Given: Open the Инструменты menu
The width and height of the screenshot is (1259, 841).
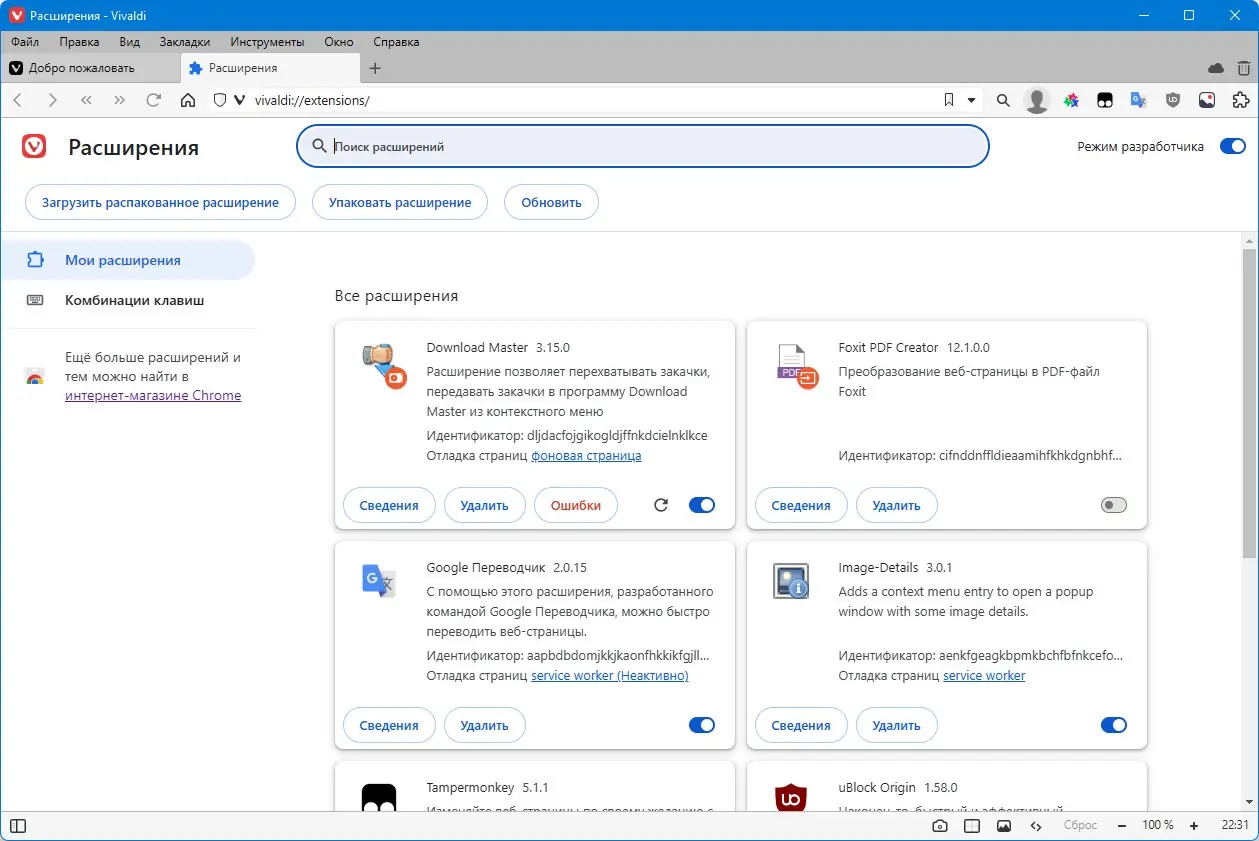Looking at the screenshot, I should pos(267,42).
